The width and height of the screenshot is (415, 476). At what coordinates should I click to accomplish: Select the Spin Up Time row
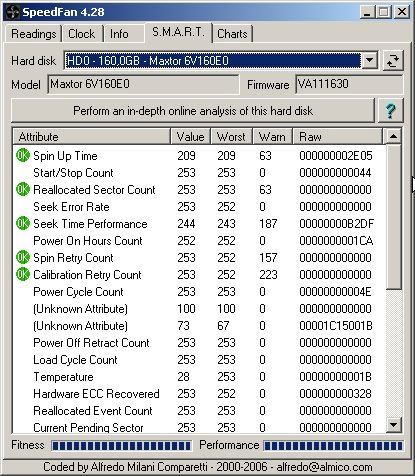tap(199, 155)
